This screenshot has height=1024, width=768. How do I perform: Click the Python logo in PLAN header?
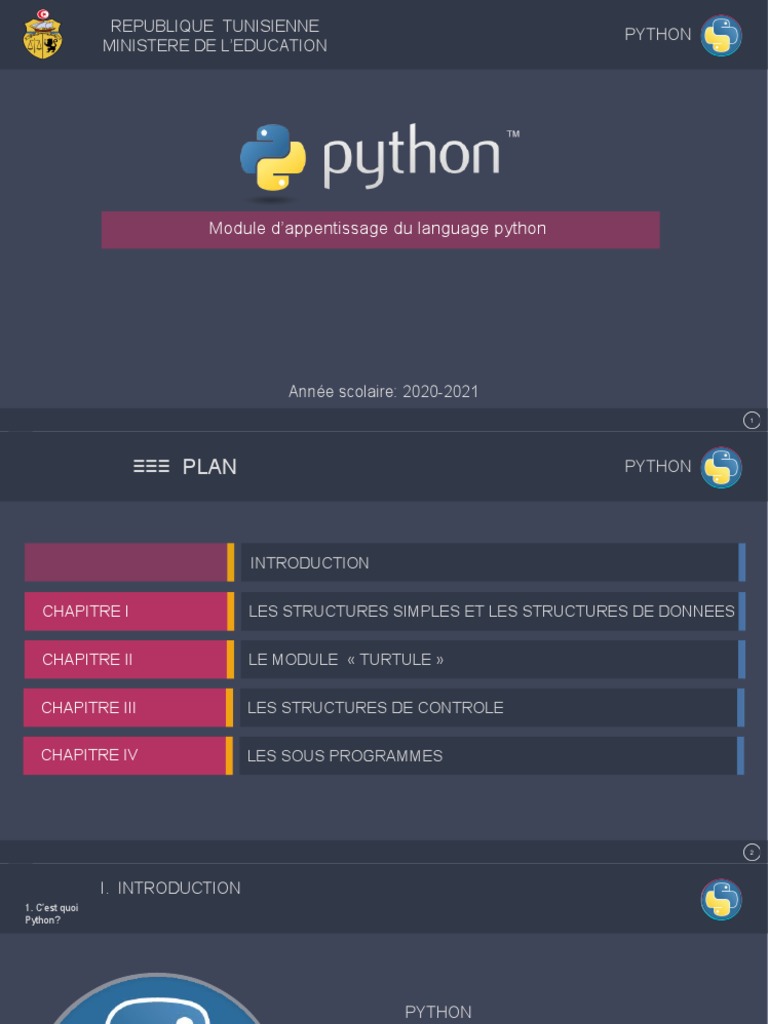click(x=720, y=467)
